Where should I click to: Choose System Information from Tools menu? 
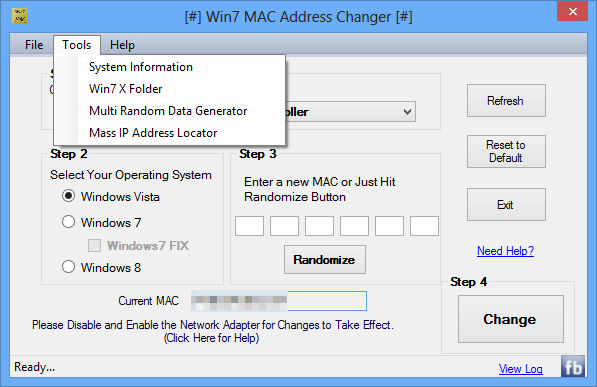click(x=170, y=67)
